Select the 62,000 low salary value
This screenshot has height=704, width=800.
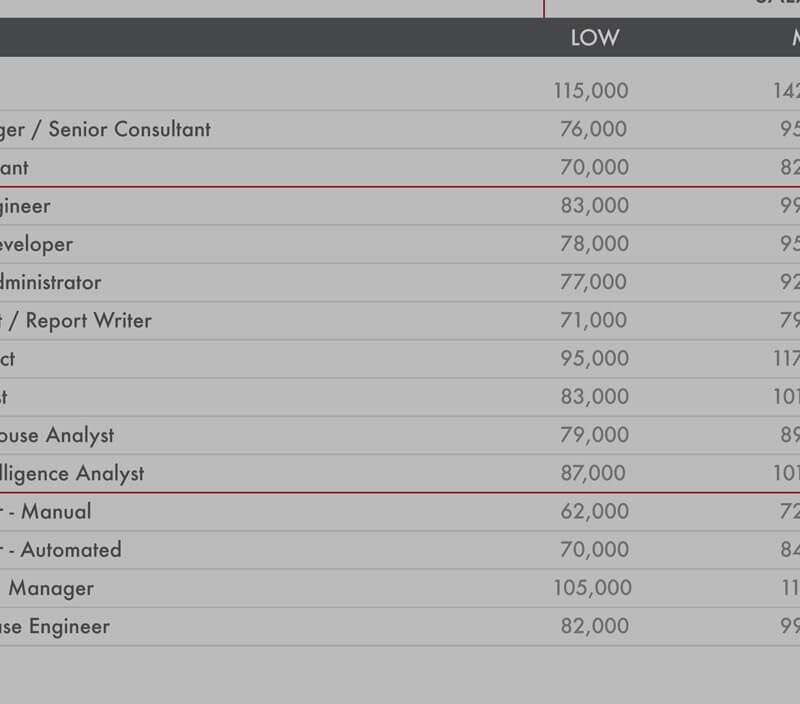coord(594,512)
